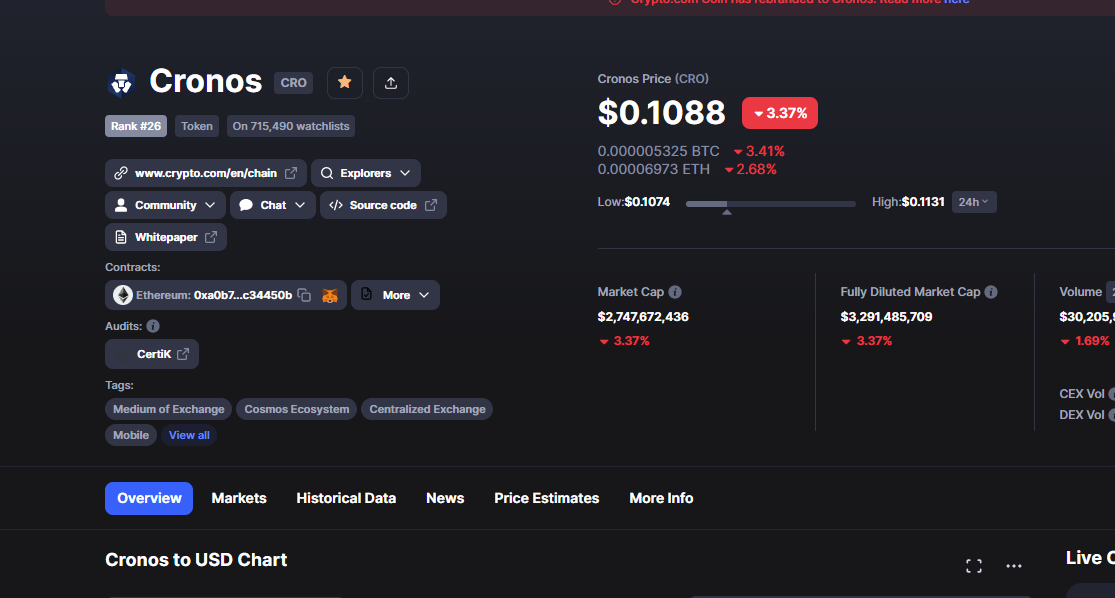Screen dimensions: 1115x598
Task: Click the 0.000005325 BTC price text
Action: click(658, 151)
